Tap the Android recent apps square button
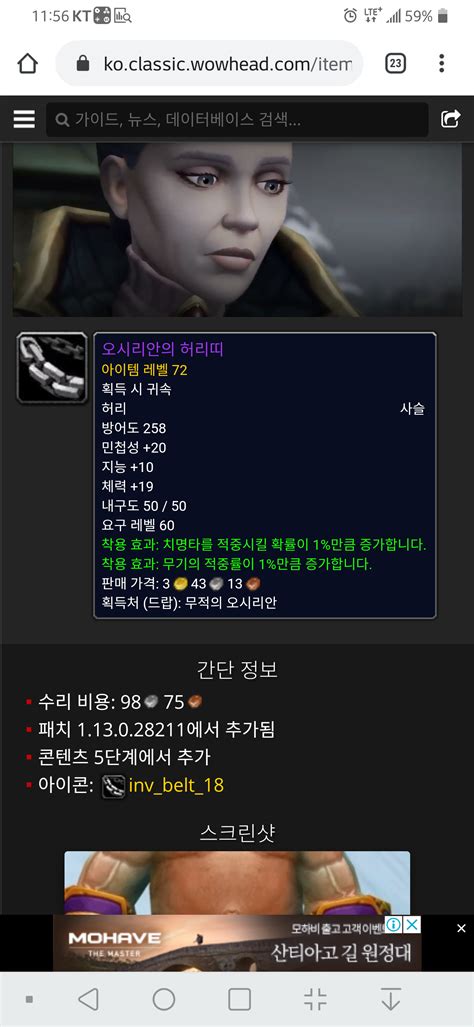 coord(240,999)
